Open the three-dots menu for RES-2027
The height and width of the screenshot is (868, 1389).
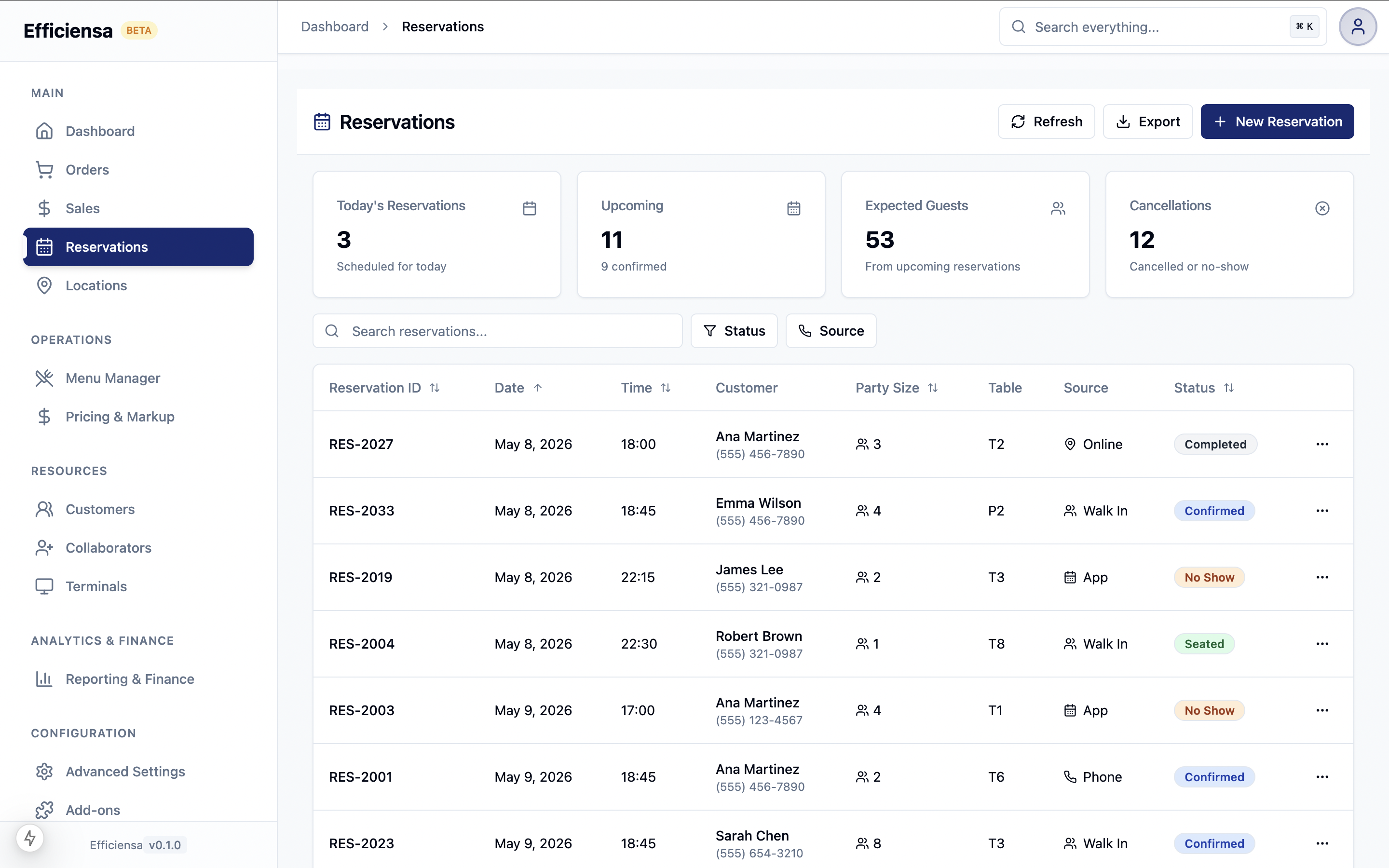1322,444
